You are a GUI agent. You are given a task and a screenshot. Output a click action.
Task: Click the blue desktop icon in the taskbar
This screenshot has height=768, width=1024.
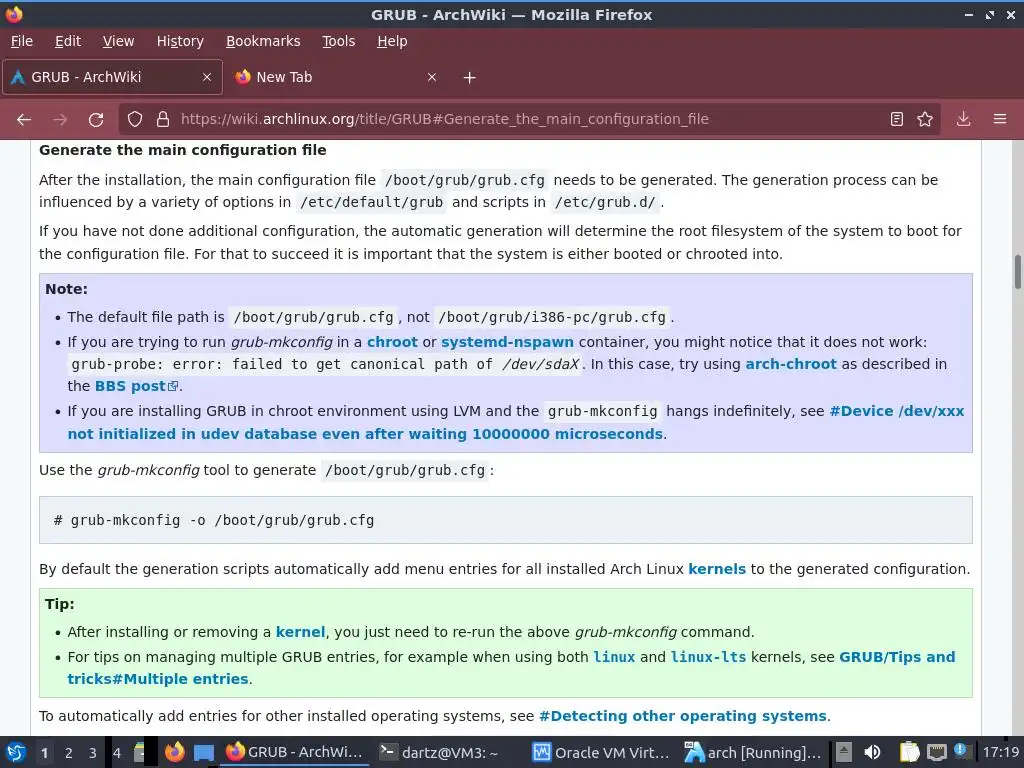pyautogui.click(x=204, y=753)
